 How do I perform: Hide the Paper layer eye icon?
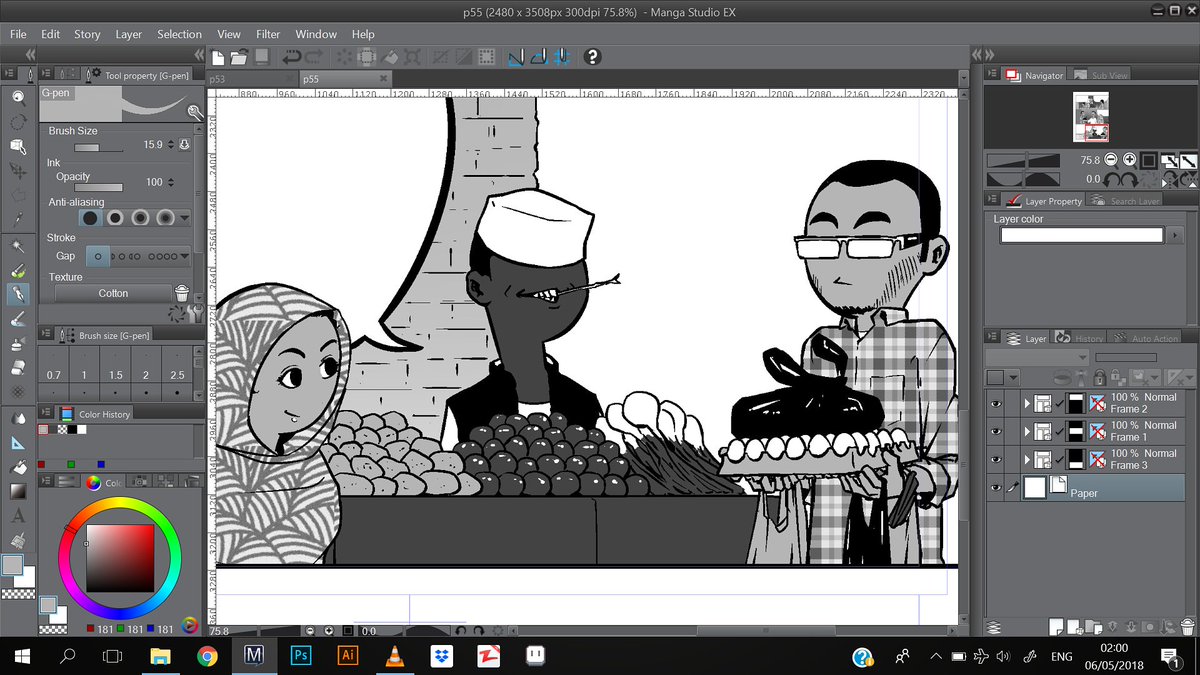995,487
